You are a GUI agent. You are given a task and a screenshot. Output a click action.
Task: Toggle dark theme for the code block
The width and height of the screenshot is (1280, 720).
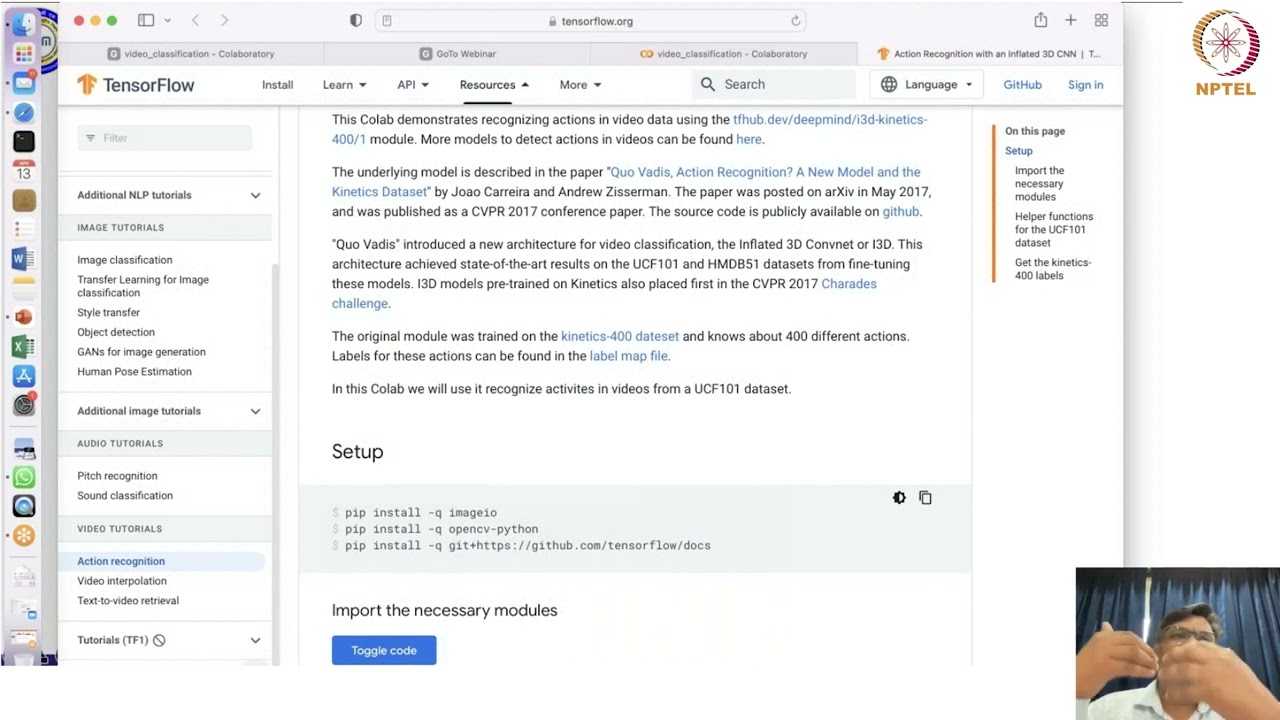click(x=899, y=498)
